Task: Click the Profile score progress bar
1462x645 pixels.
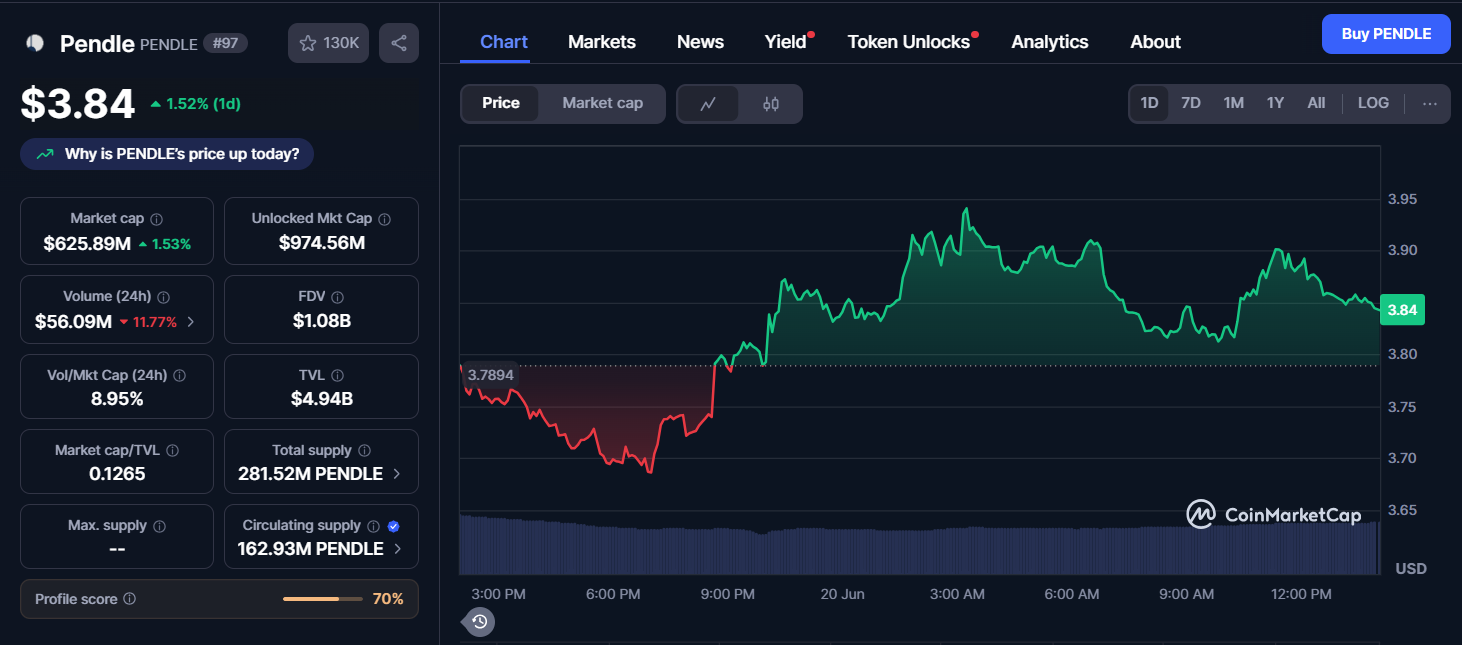Action: [x=325, y=599]
